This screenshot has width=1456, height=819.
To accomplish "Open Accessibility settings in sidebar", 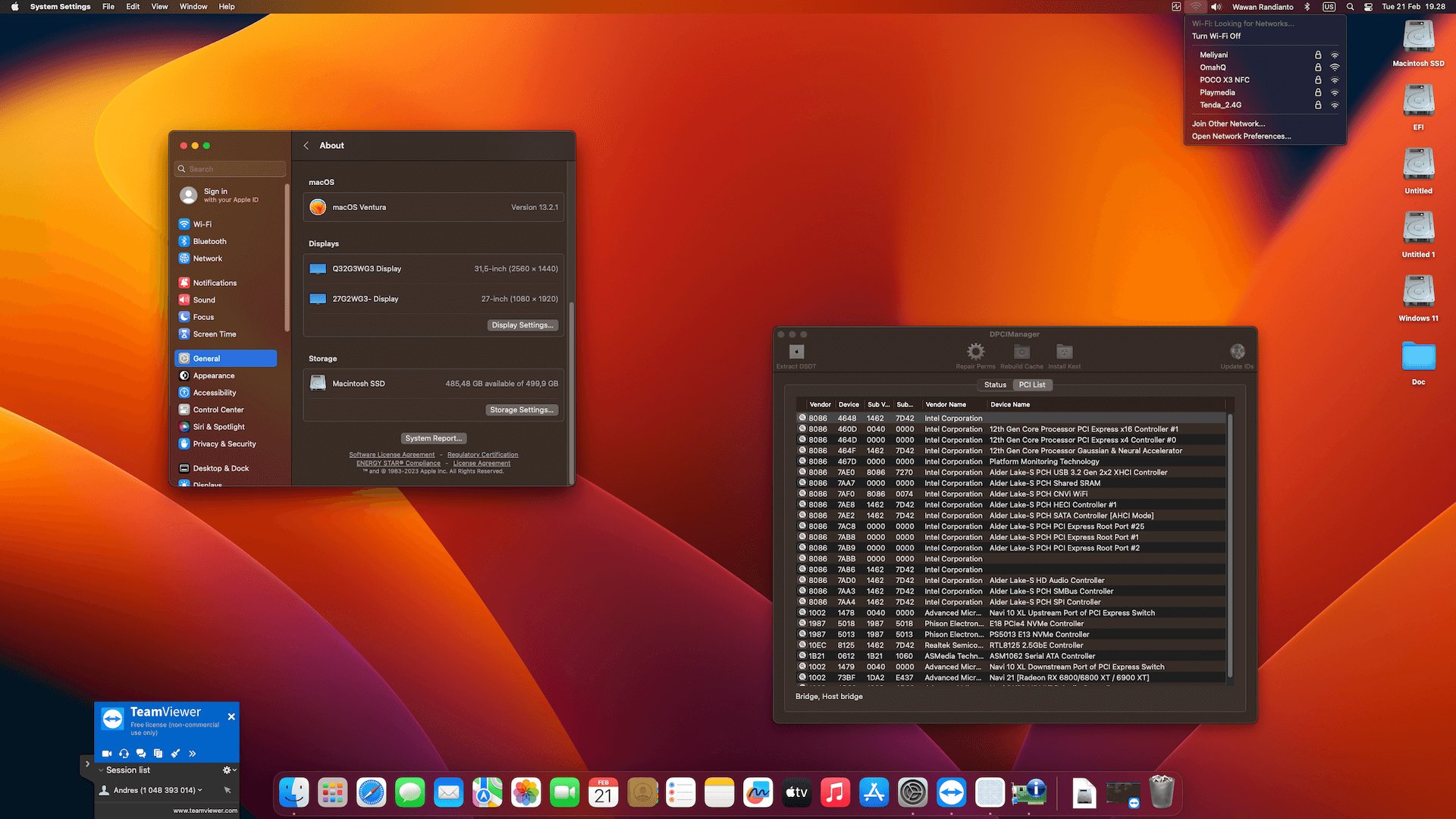I will click(227, 393).
